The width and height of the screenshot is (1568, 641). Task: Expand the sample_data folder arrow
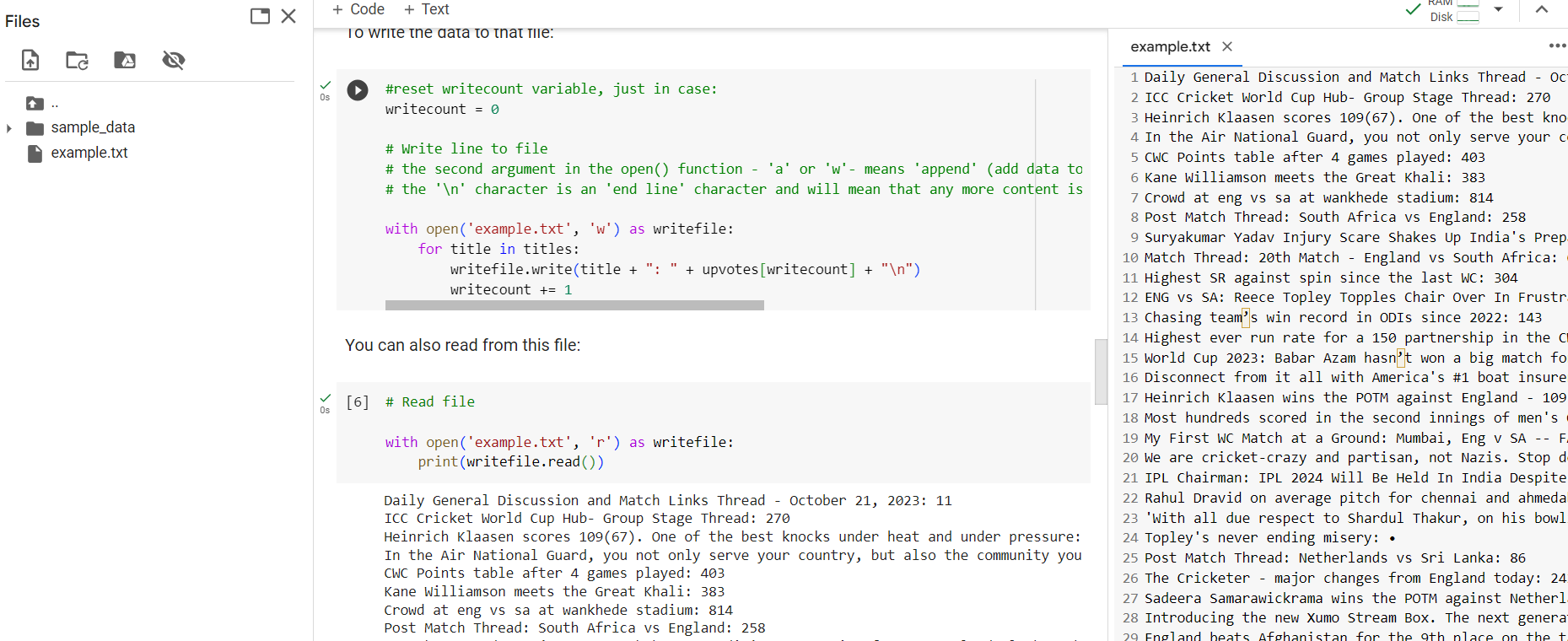(9, 128)
